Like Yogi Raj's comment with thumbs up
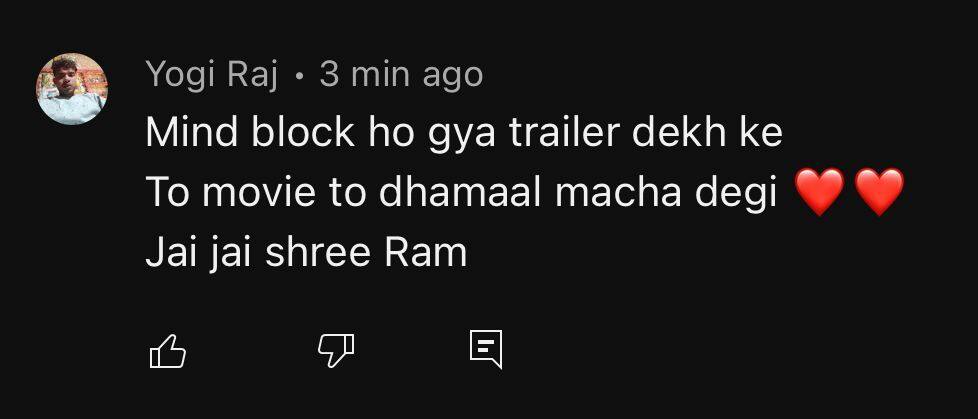978x419 pixels. (x=168, y=351)
